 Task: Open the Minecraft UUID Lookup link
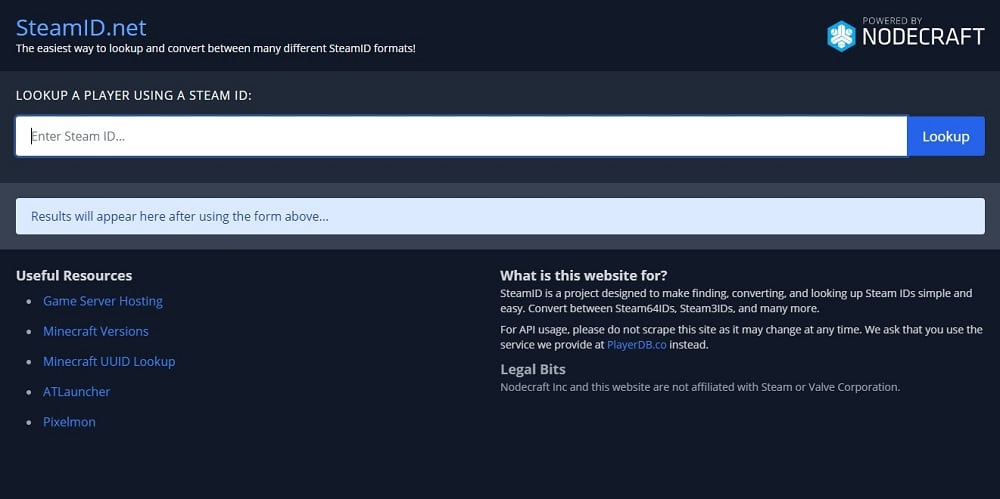(x=109, y=361)
